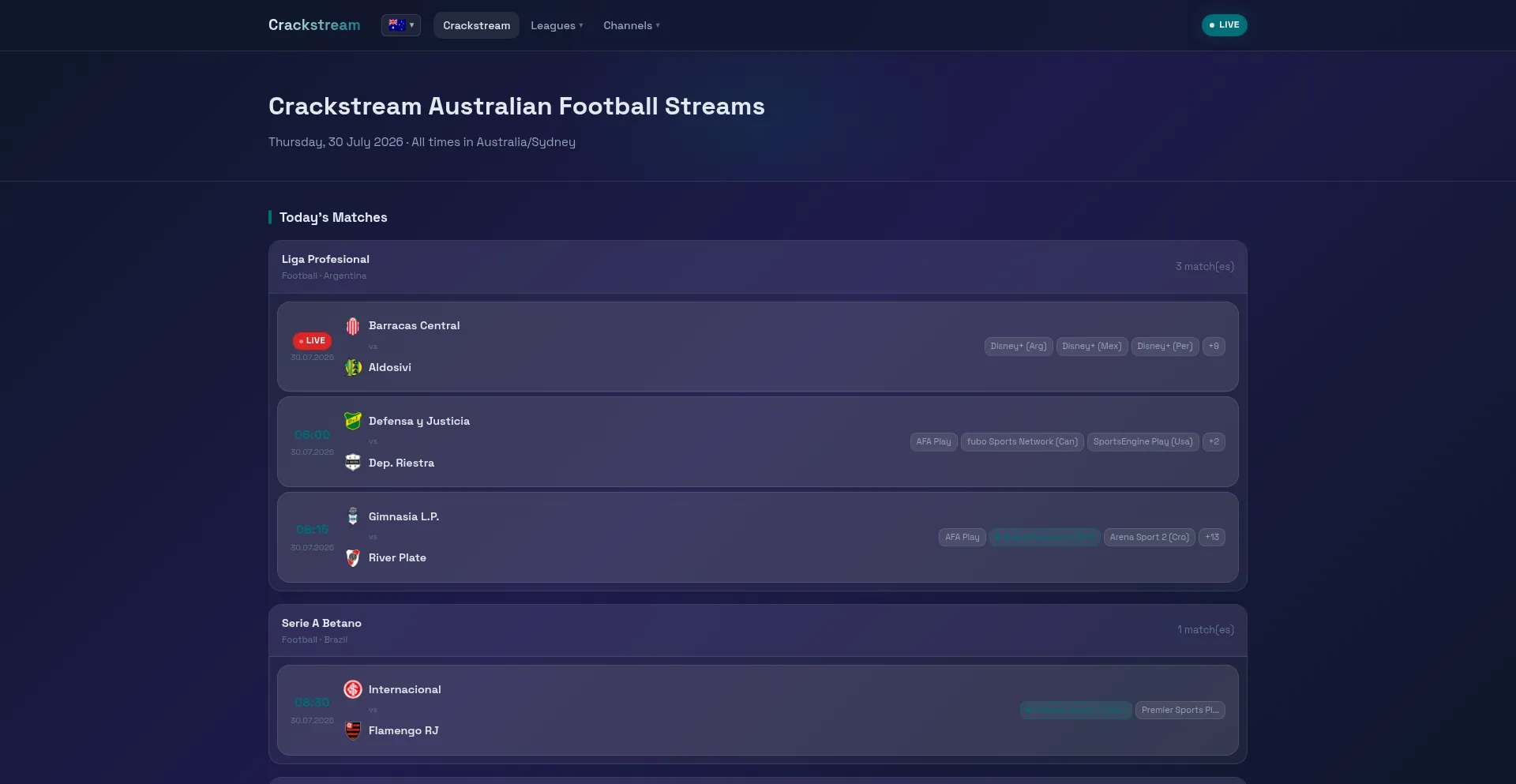Show +9 more channels for Barracas match

(1214, 347)
